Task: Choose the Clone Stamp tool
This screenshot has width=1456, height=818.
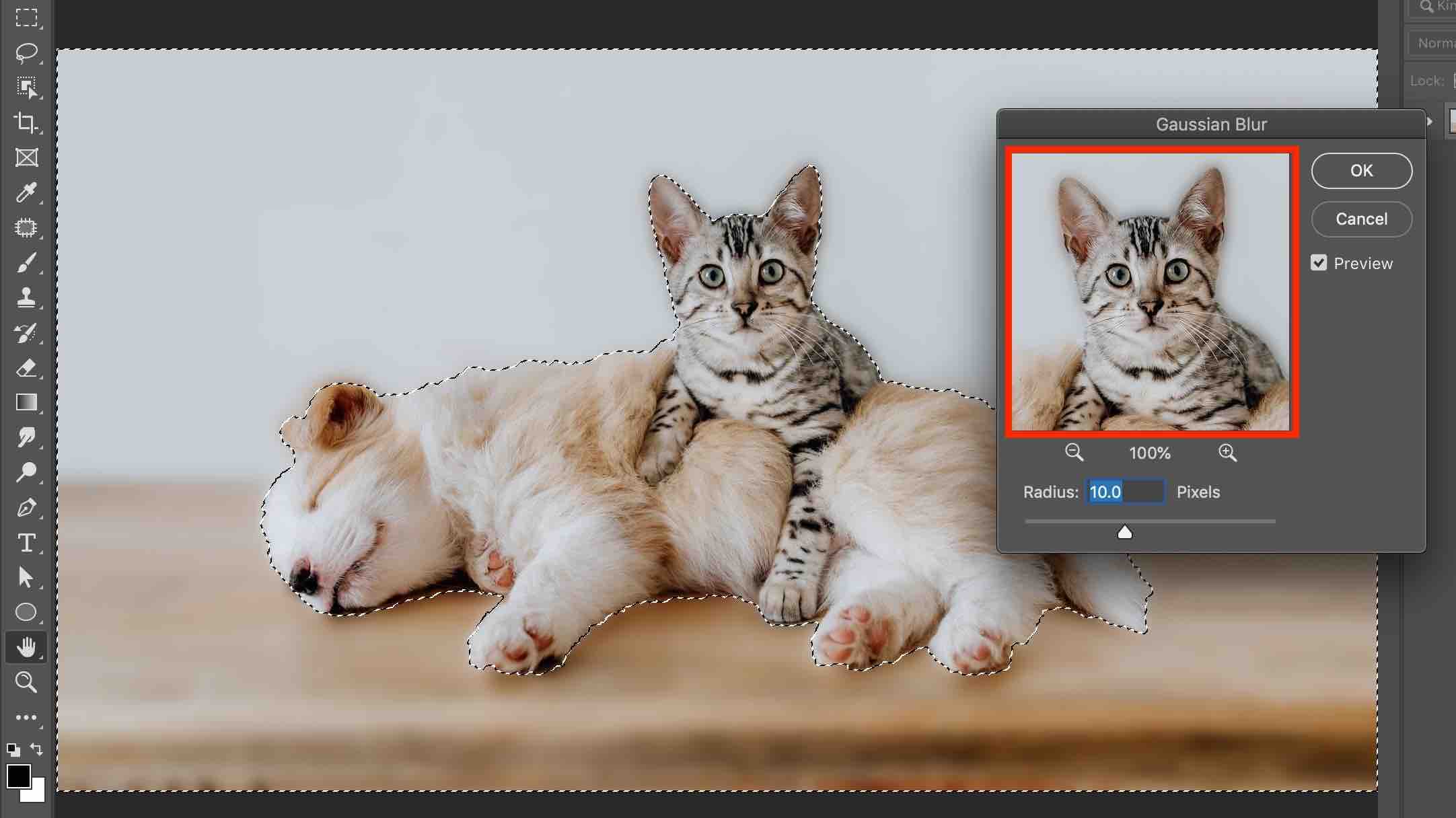Action: tap(26, 297)
